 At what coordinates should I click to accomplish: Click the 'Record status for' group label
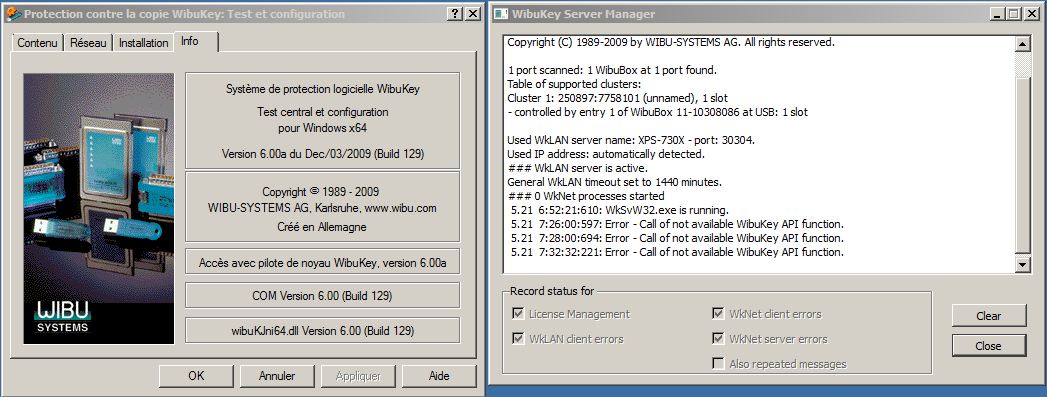pos(552,291)
